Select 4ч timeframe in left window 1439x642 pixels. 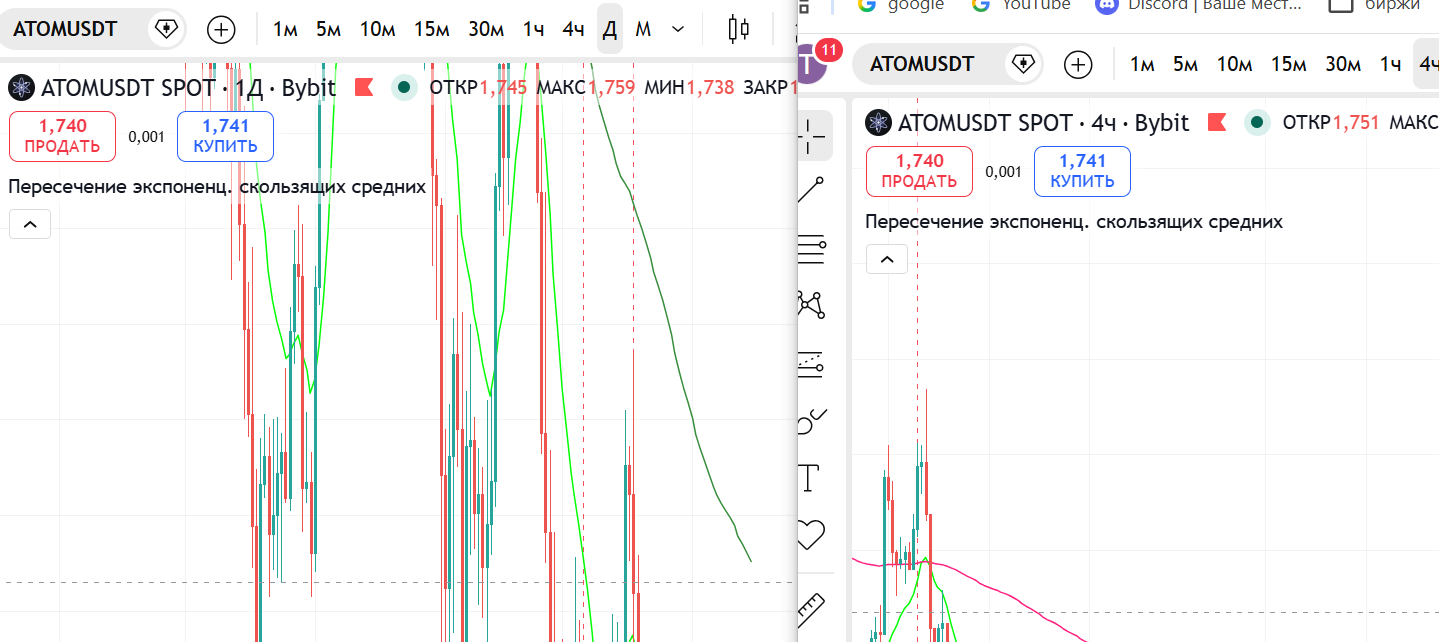(573, 29)
